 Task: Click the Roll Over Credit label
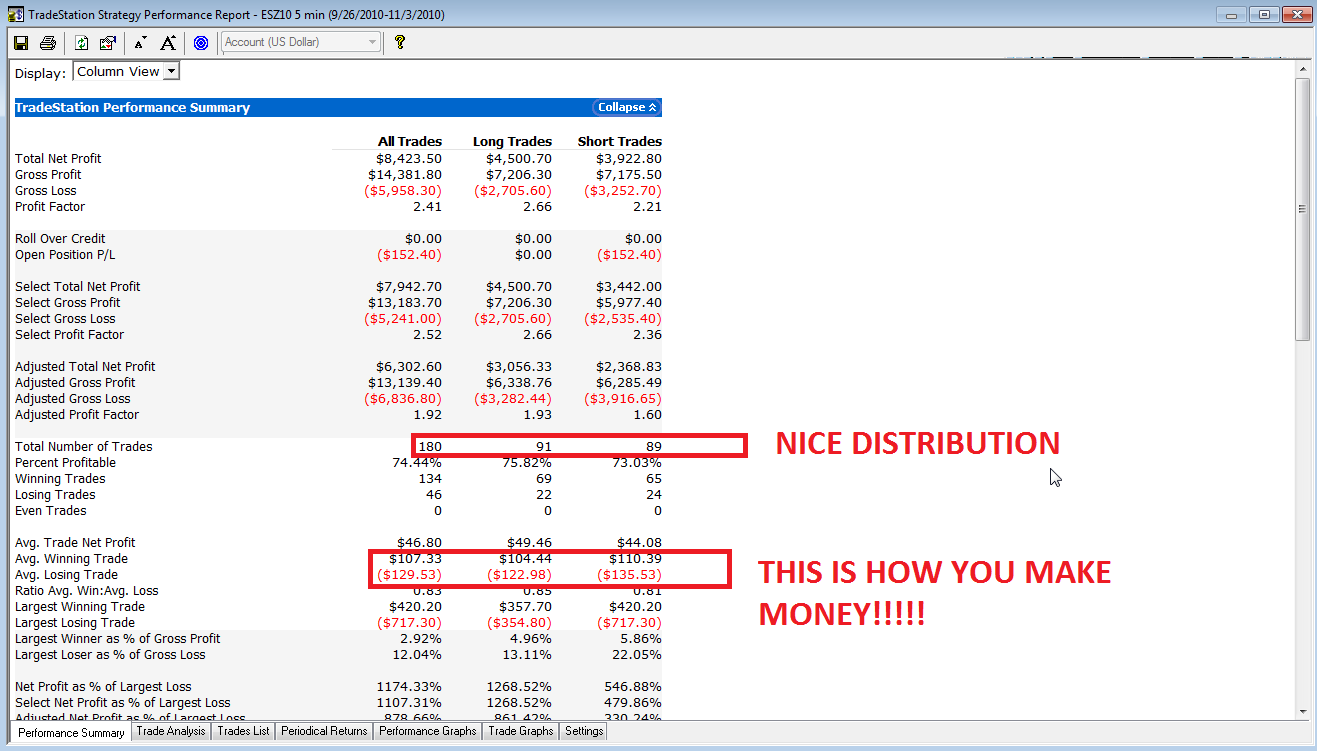60,238
